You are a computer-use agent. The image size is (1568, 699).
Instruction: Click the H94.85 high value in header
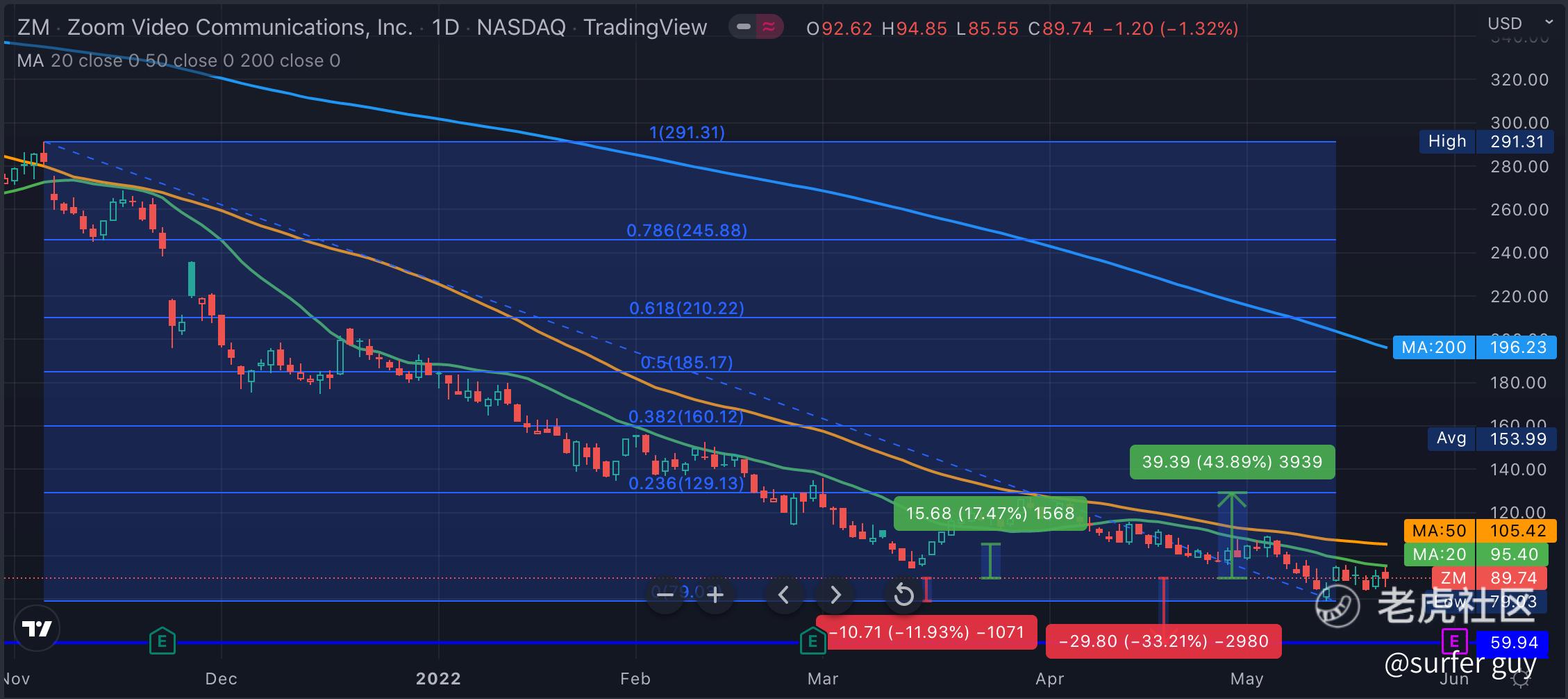[x=914, y=28]
